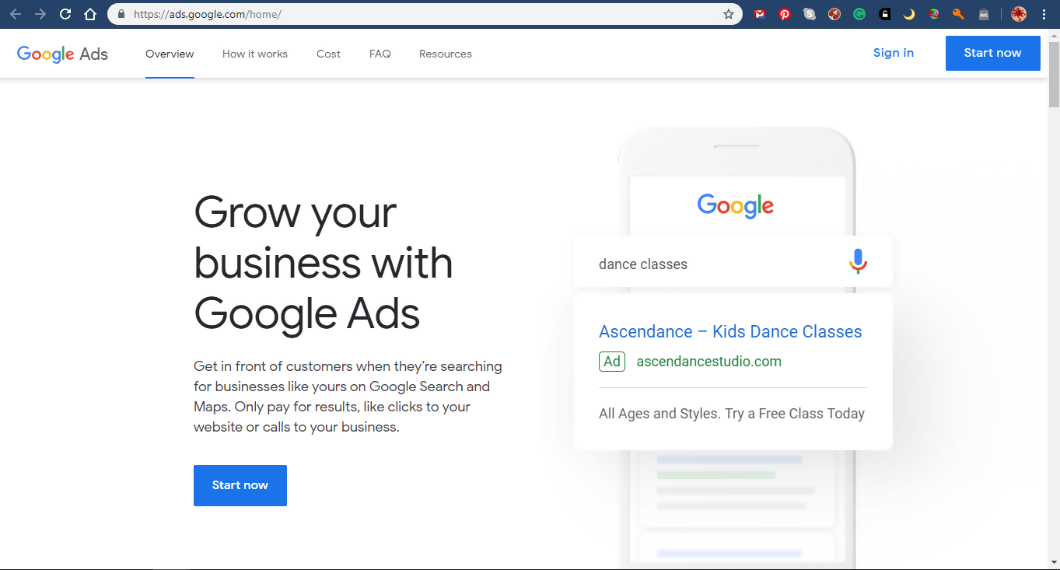
Task: Click the yellow crescent moon extension icon
Action: [x=909, y=14]
